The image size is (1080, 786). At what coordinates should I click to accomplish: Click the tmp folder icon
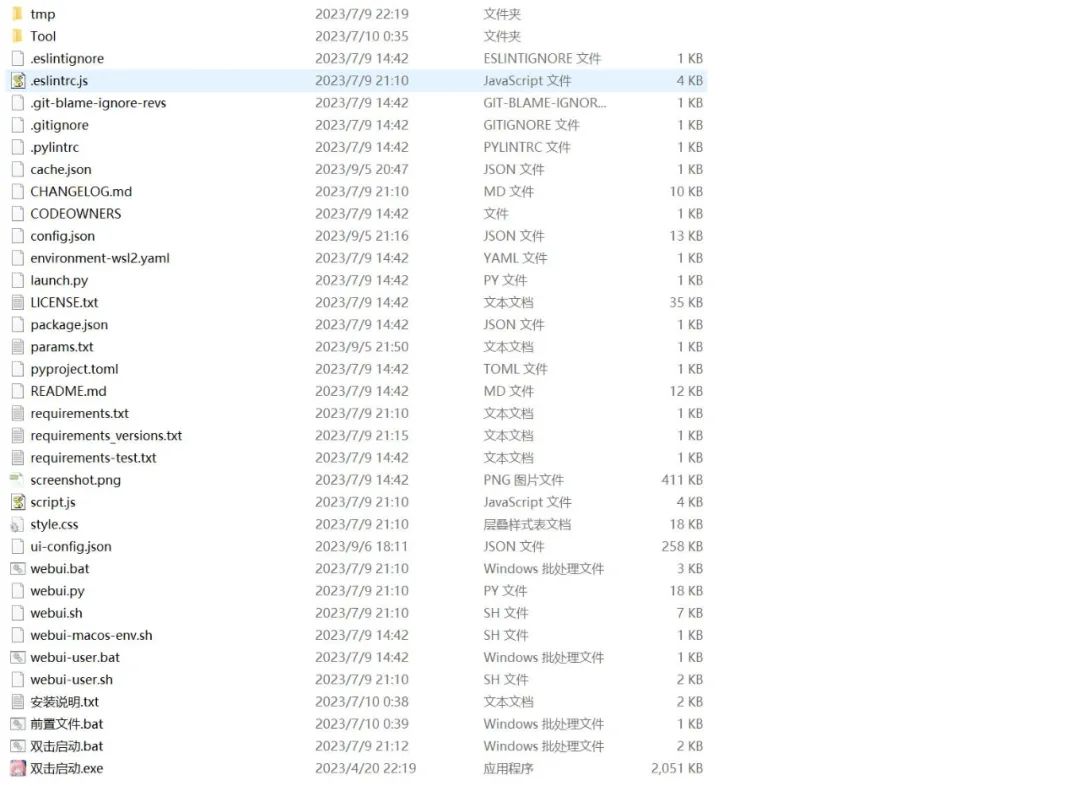pos(17,14)
